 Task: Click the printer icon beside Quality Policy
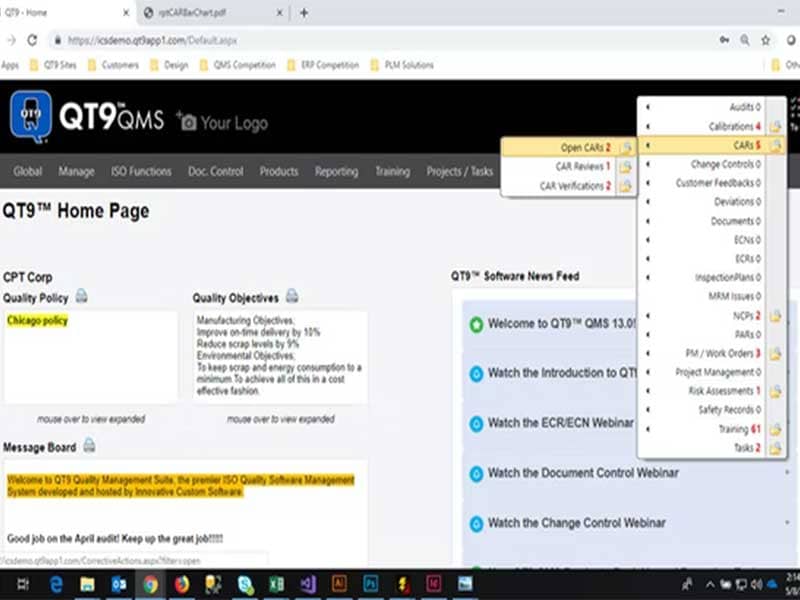81,297
